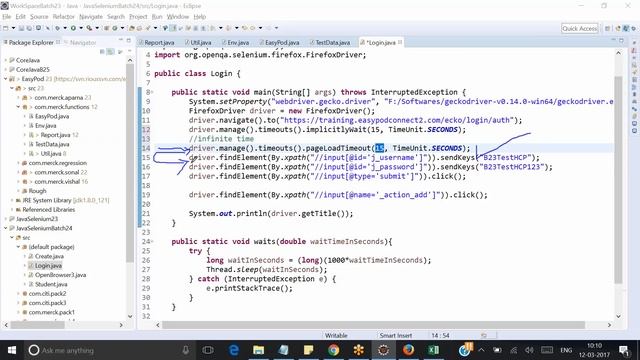Open the Source menu
Image resolution: width=640 pixels, height=360 pixels.
(x=39, y=17)
